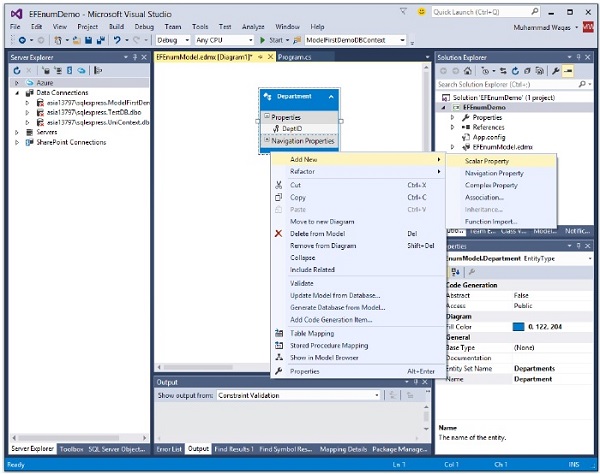Click the Find Message in Code icon in Output toolbar
The height and width of the screenshot is (474, 600).
[393, 395]
